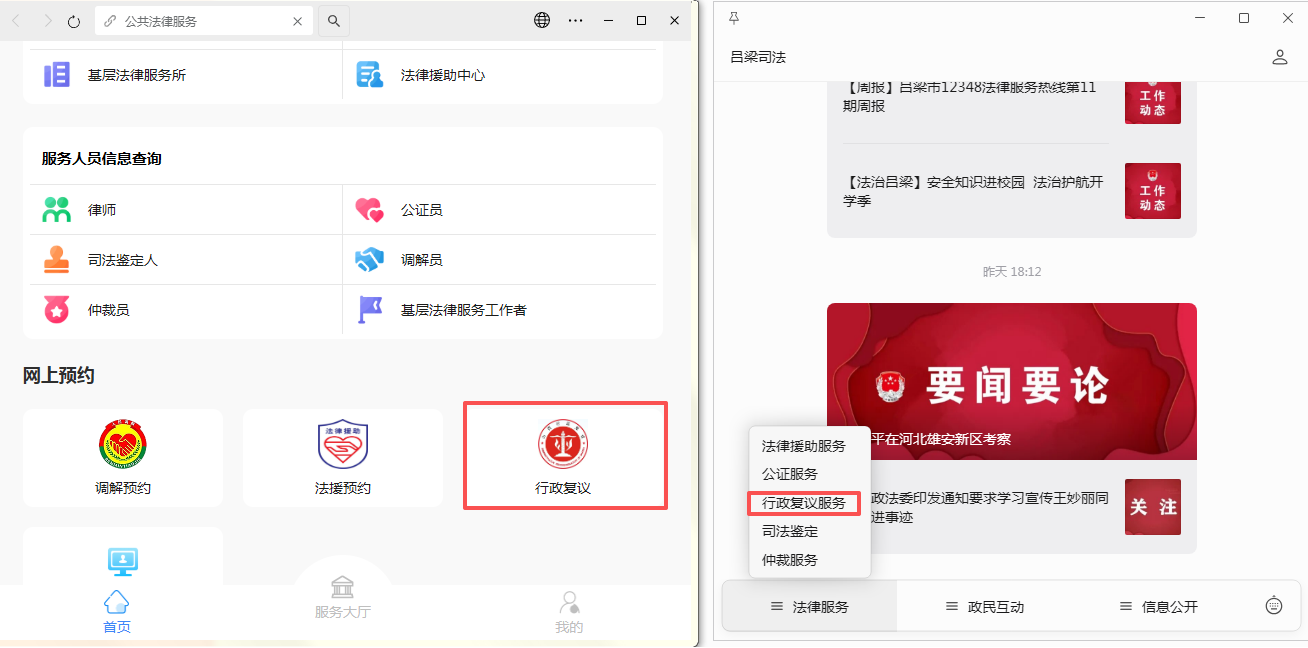Switch to the 我的 tab
This screenshot has height=648, width=1308.
(569, 612)
